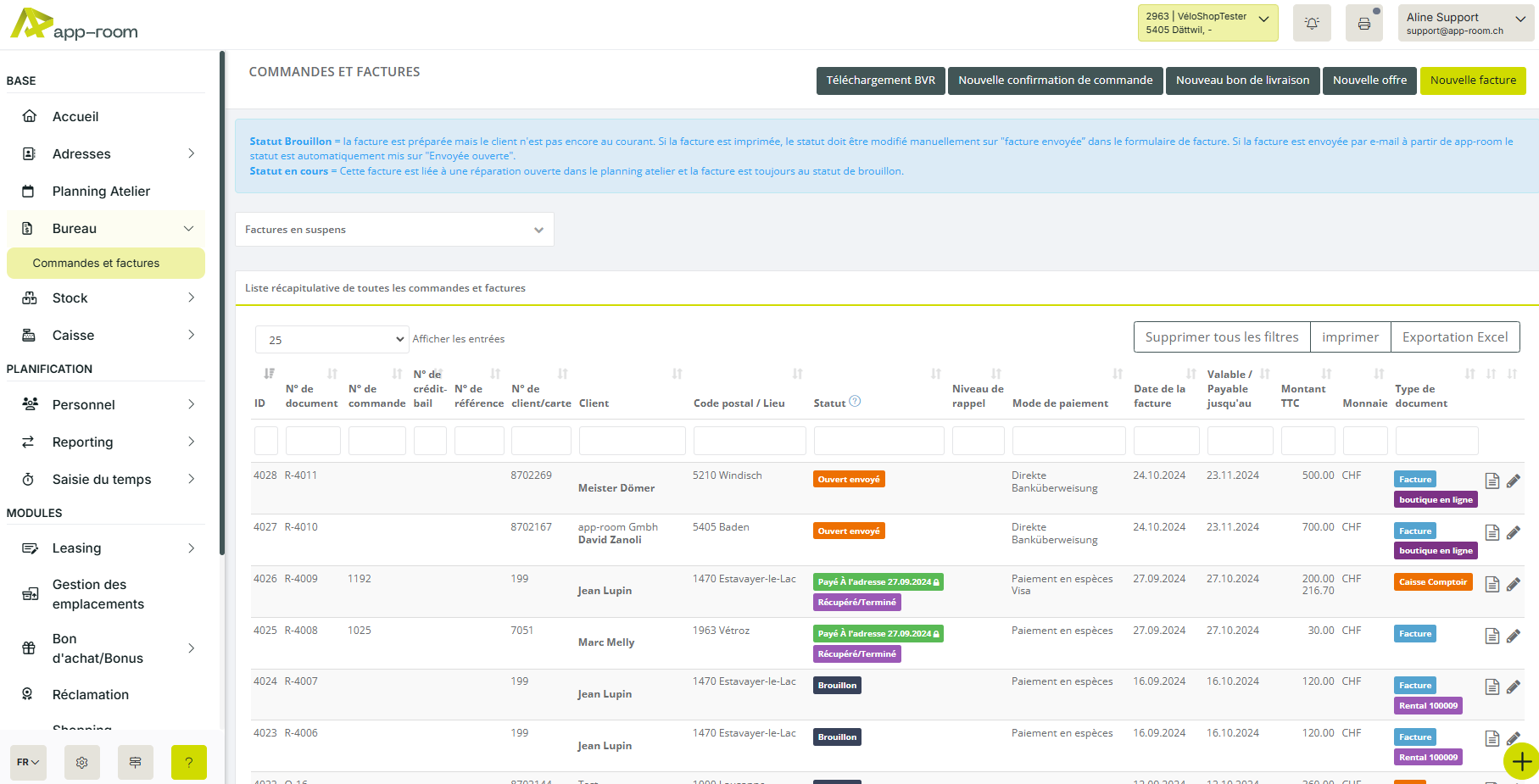Click edit pencil for invoice R-4010
Screen dimensions: 1539x784
[x=1514, y=532]
